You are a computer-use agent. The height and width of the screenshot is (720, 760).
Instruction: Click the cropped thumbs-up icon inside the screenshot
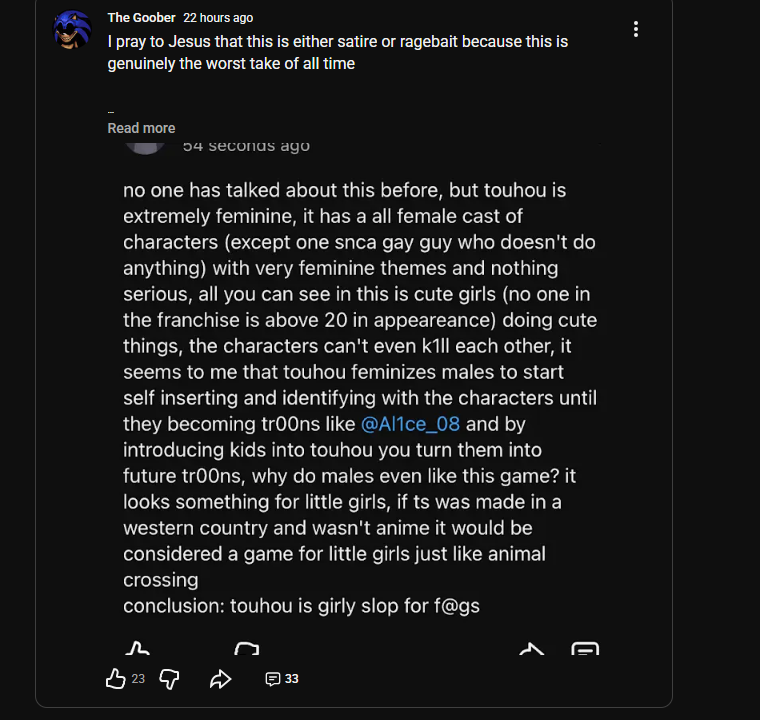[138, 648]
